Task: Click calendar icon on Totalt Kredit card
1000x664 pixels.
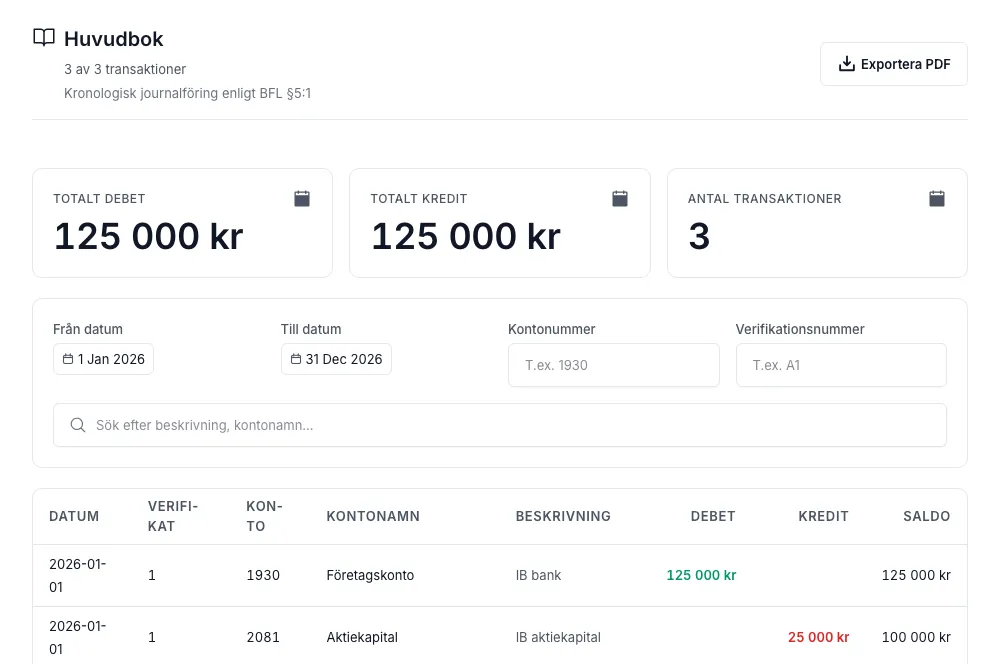Action: click(x=619, y=198)
